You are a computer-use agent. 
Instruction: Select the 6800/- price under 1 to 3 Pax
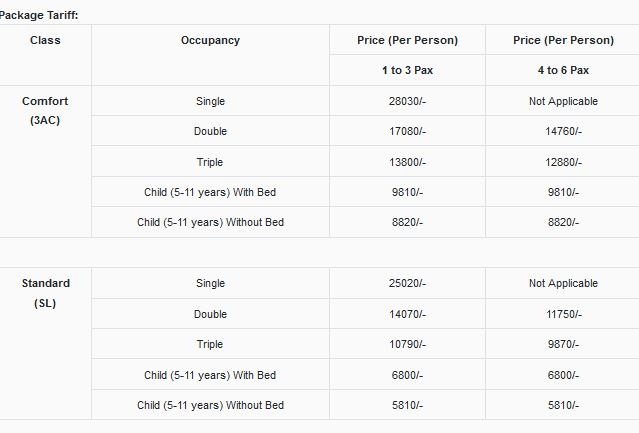[408, 375]
